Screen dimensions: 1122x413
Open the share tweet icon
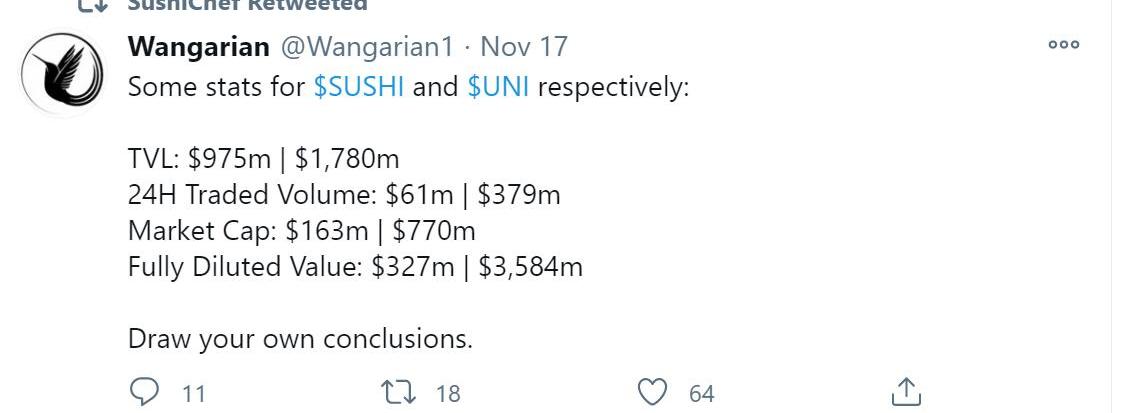tap(906, 392)
